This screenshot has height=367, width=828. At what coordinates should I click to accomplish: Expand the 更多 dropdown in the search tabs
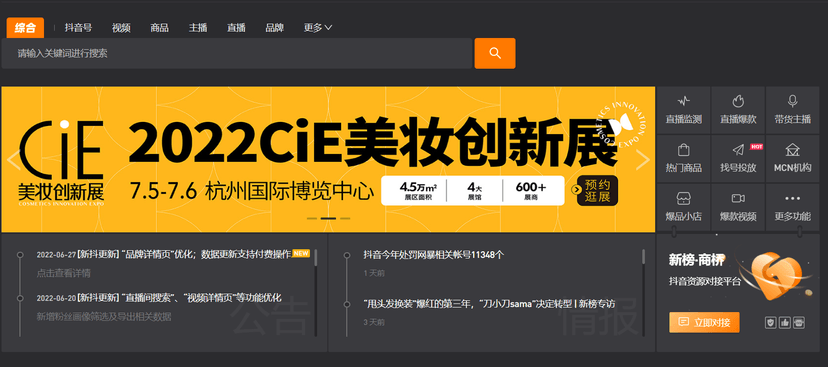[x=318, y=28]
